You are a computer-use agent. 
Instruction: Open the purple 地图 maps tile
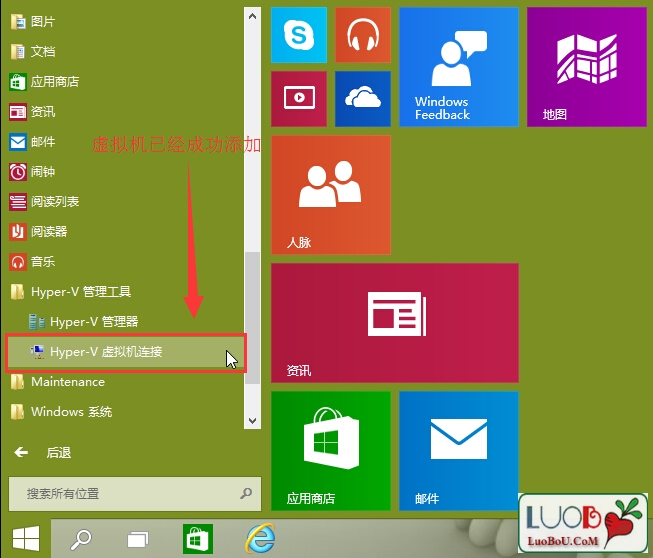coord(586,67)
